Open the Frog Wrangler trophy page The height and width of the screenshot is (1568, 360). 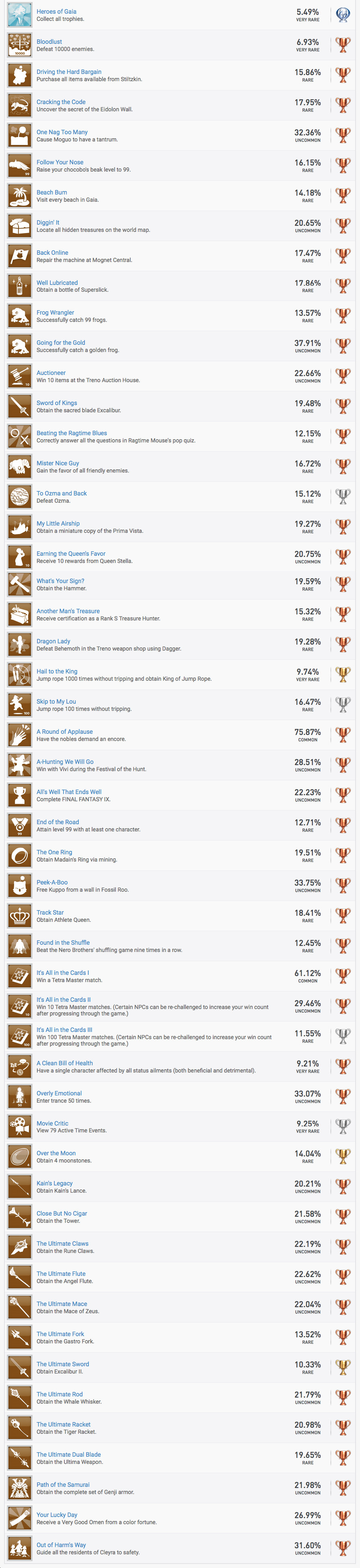pos(56,313)
